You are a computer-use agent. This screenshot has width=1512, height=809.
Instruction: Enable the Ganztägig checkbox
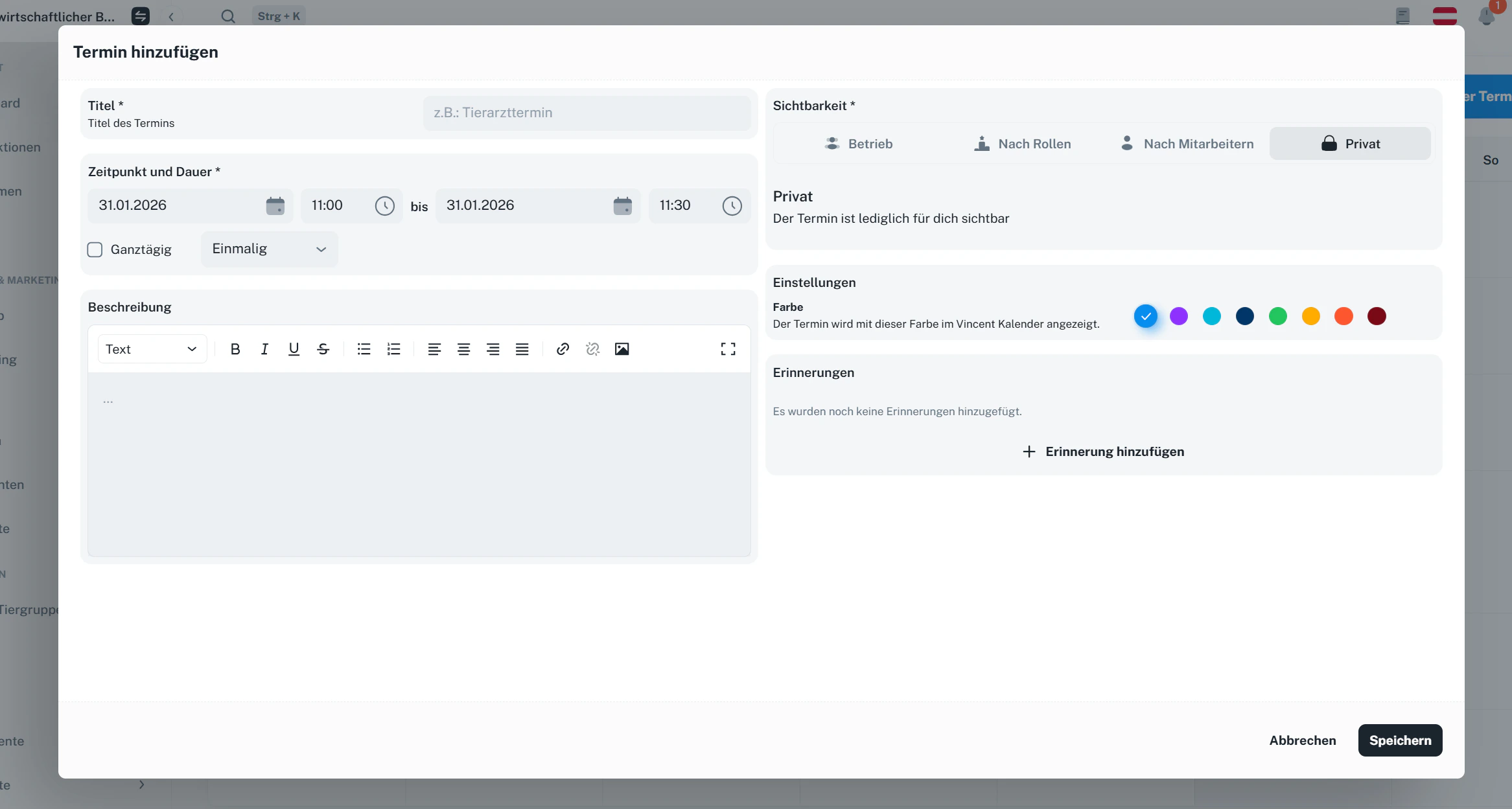point(95,249)
